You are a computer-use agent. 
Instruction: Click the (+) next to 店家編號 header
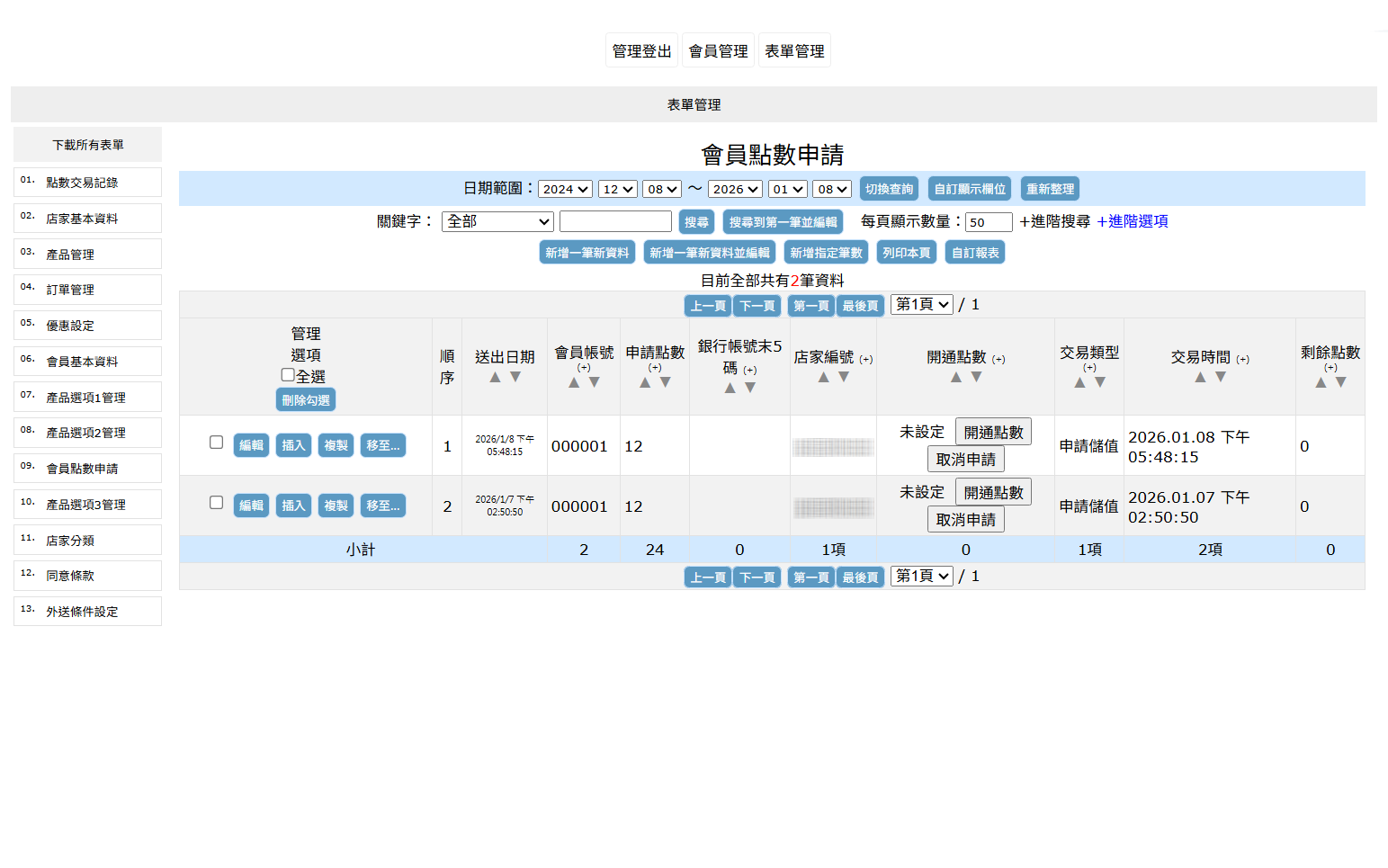coord(866,359)
